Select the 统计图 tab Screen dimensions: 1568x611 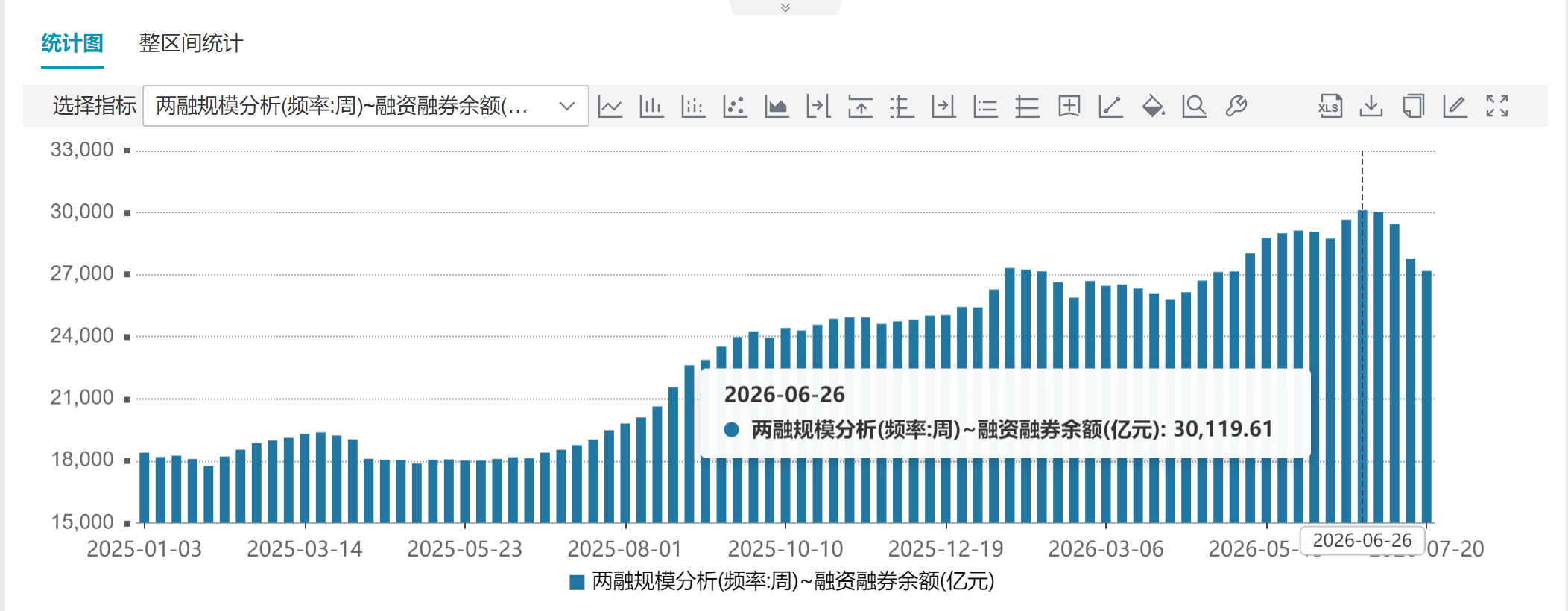click(x=72, y=43)
